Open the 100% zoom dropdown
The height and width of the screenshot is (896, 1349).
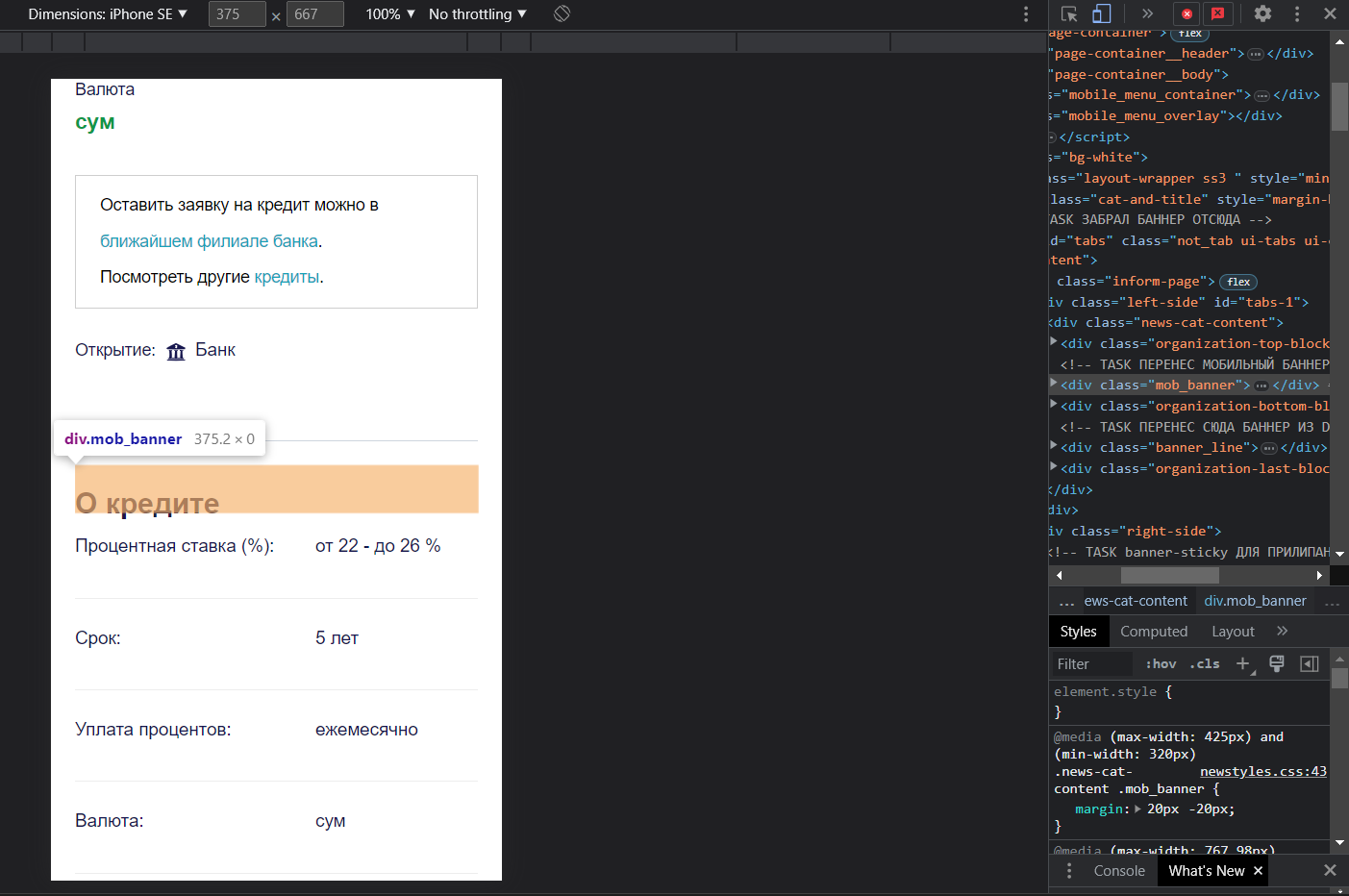coord(390,14)
